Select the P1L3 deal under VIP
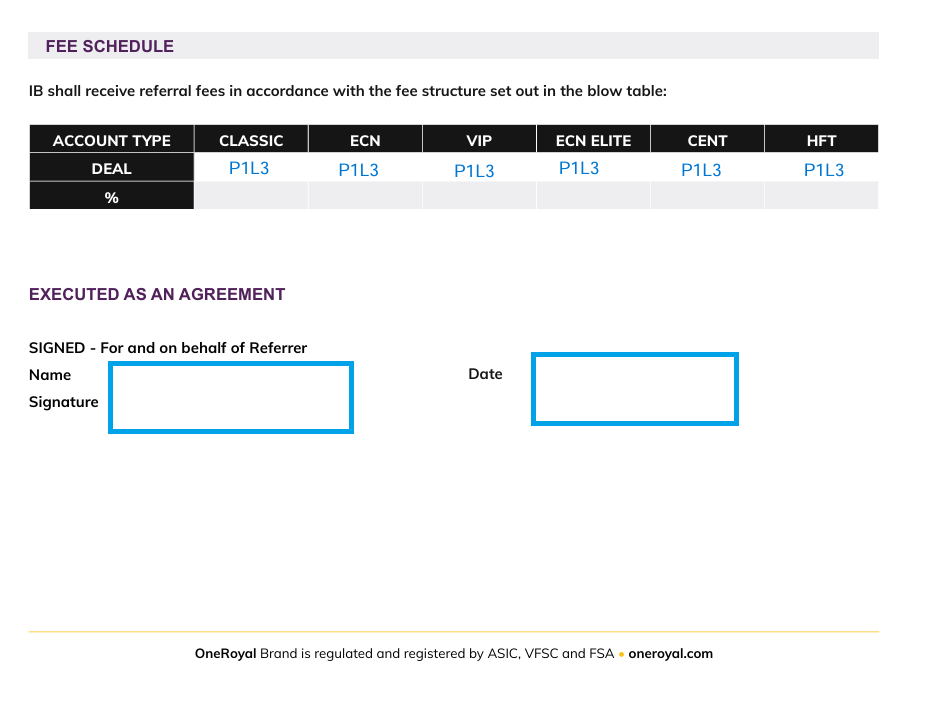The image size is (945, 703). coord(474,171)
